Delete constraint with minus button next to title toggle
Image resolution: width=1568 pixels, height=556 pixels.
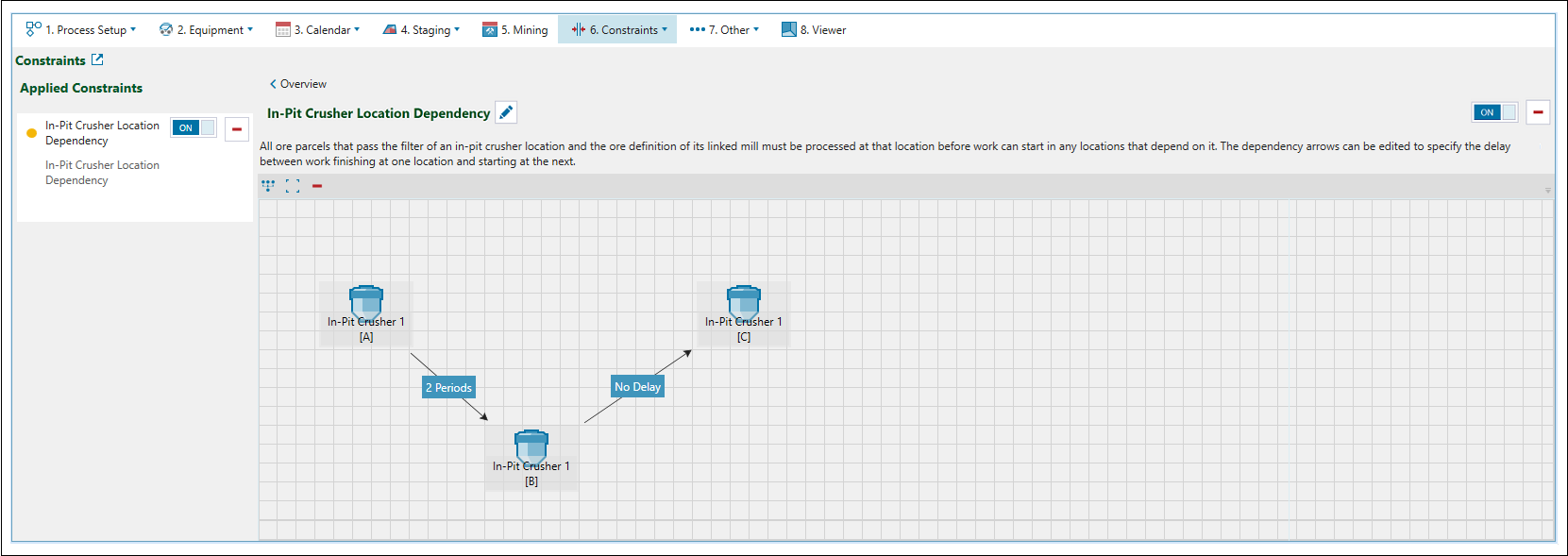point(1538,112)
